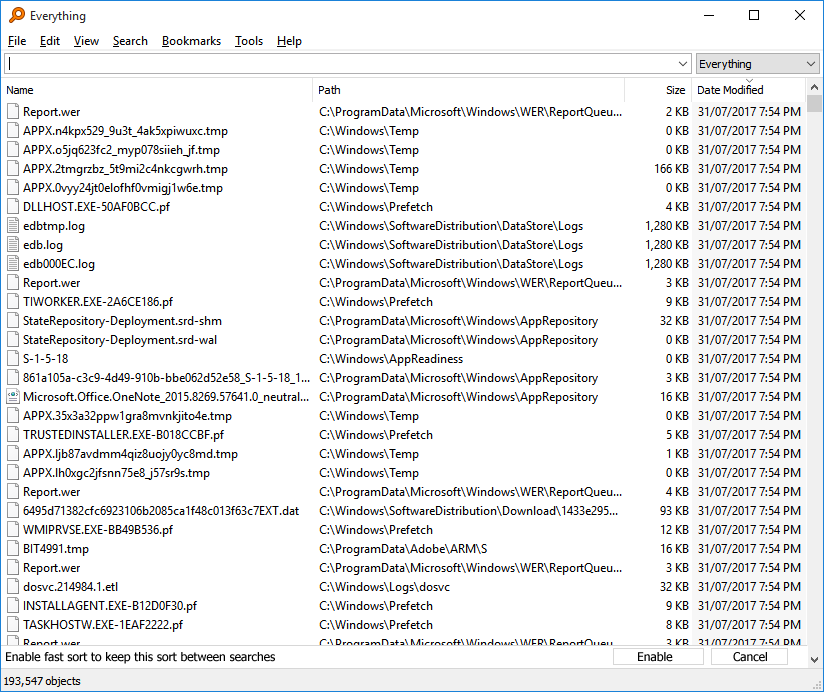This screenshot has width=824, height=692.
Task: Sort by the Name column header
Action: [x=157, y=90]
